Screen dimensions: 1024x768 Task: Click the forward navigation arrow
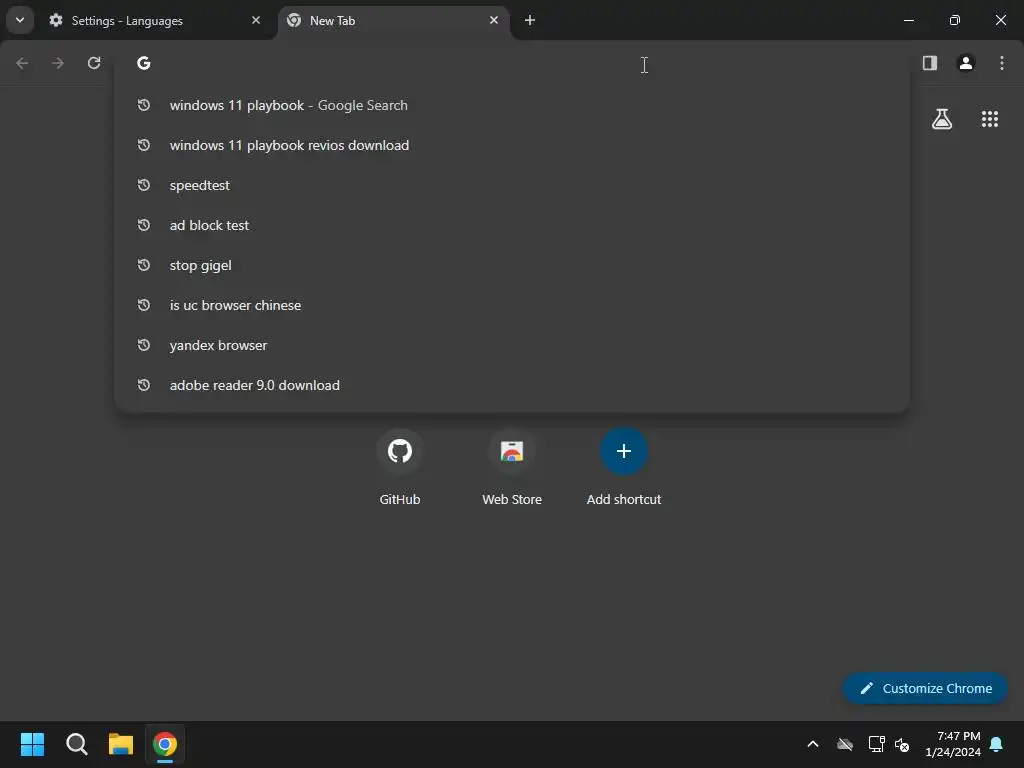pos(58,63)
